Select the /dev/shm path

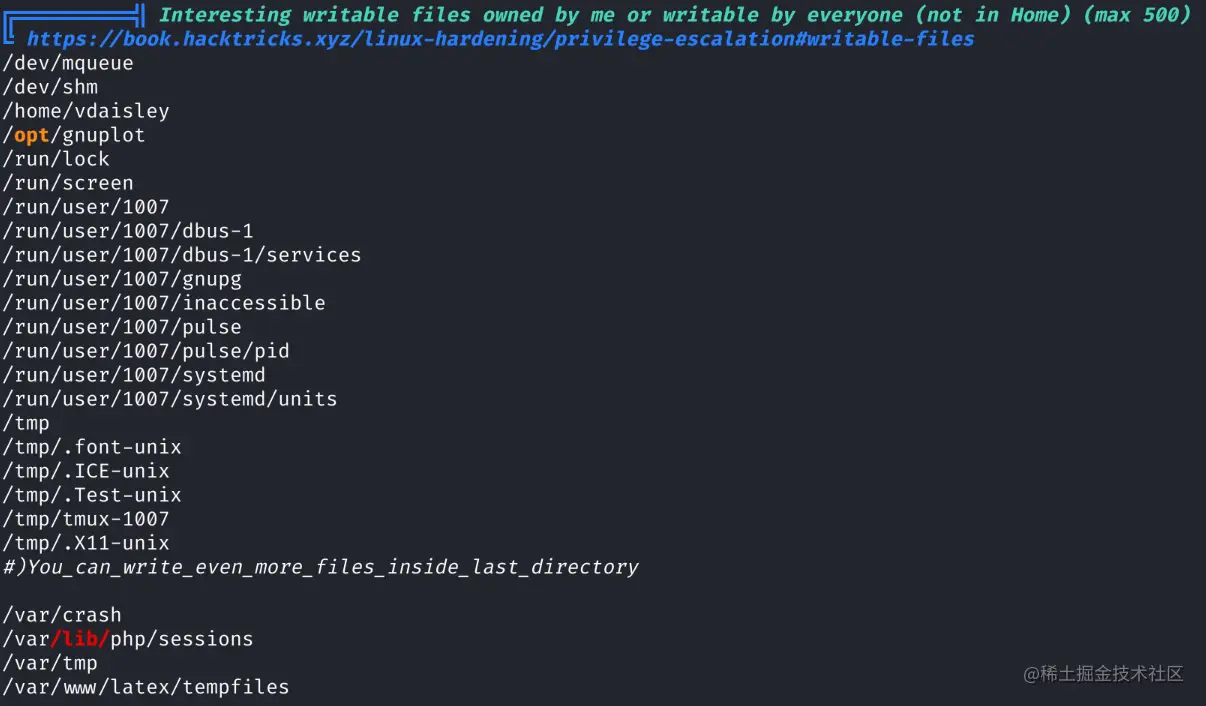50,87
